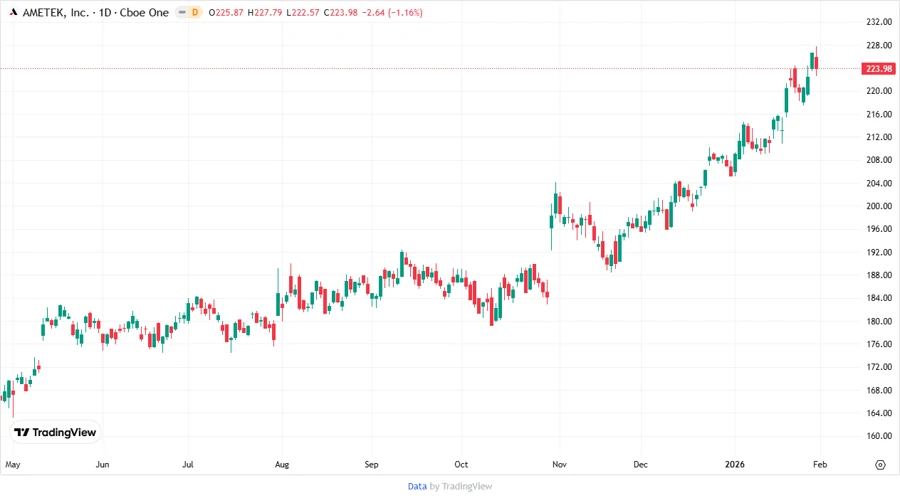Click the 192.00 price axis label

click(x=879, y=252)
